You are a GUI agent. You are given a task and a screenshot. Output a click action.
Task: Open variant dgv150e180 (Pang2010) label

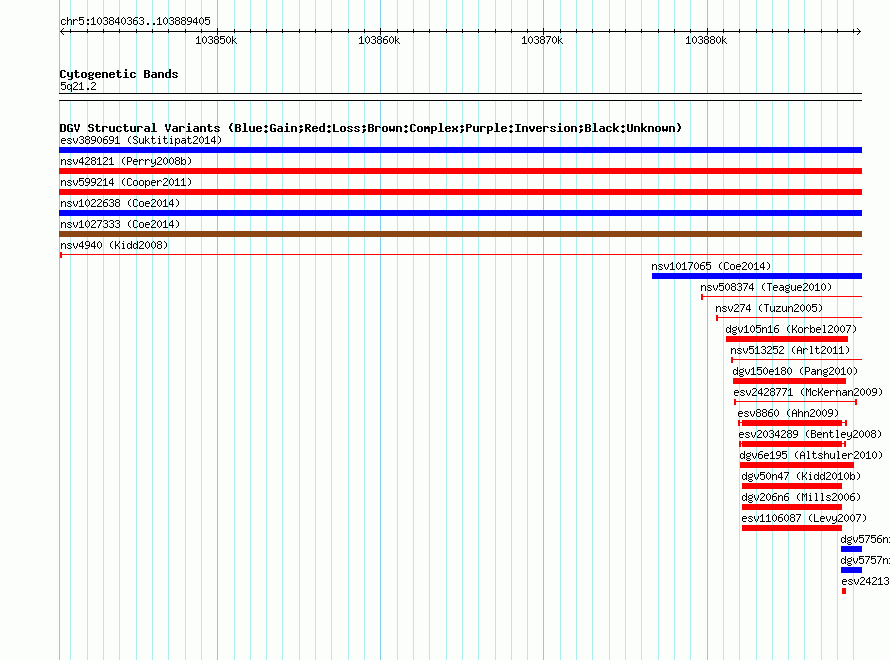[795, 371]
